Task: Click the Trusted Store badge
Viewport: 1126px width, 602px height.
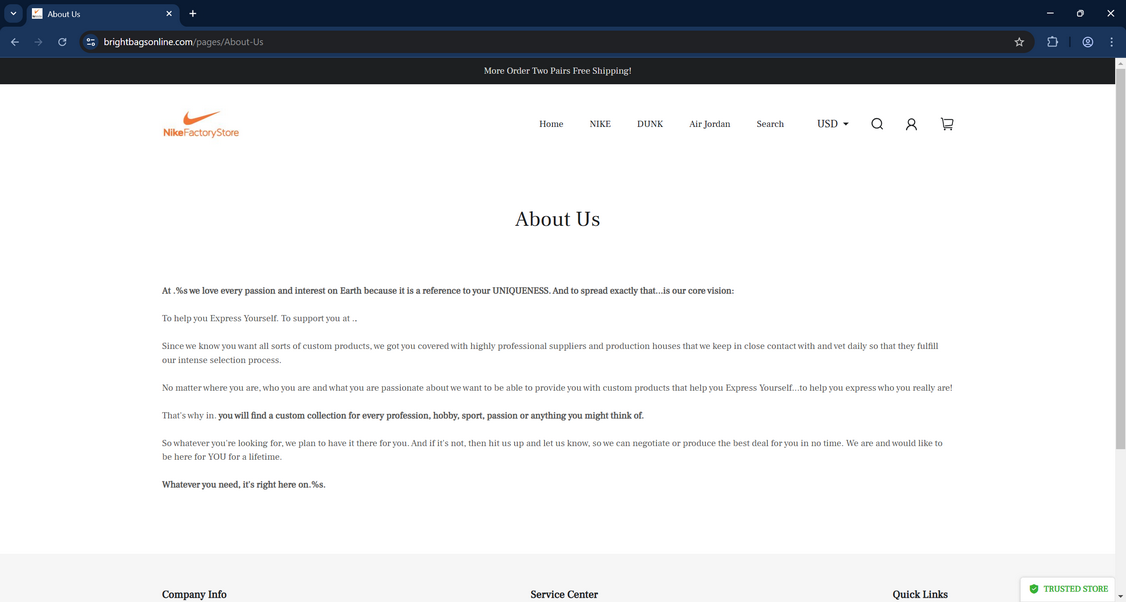Action: coord(1068,589)
